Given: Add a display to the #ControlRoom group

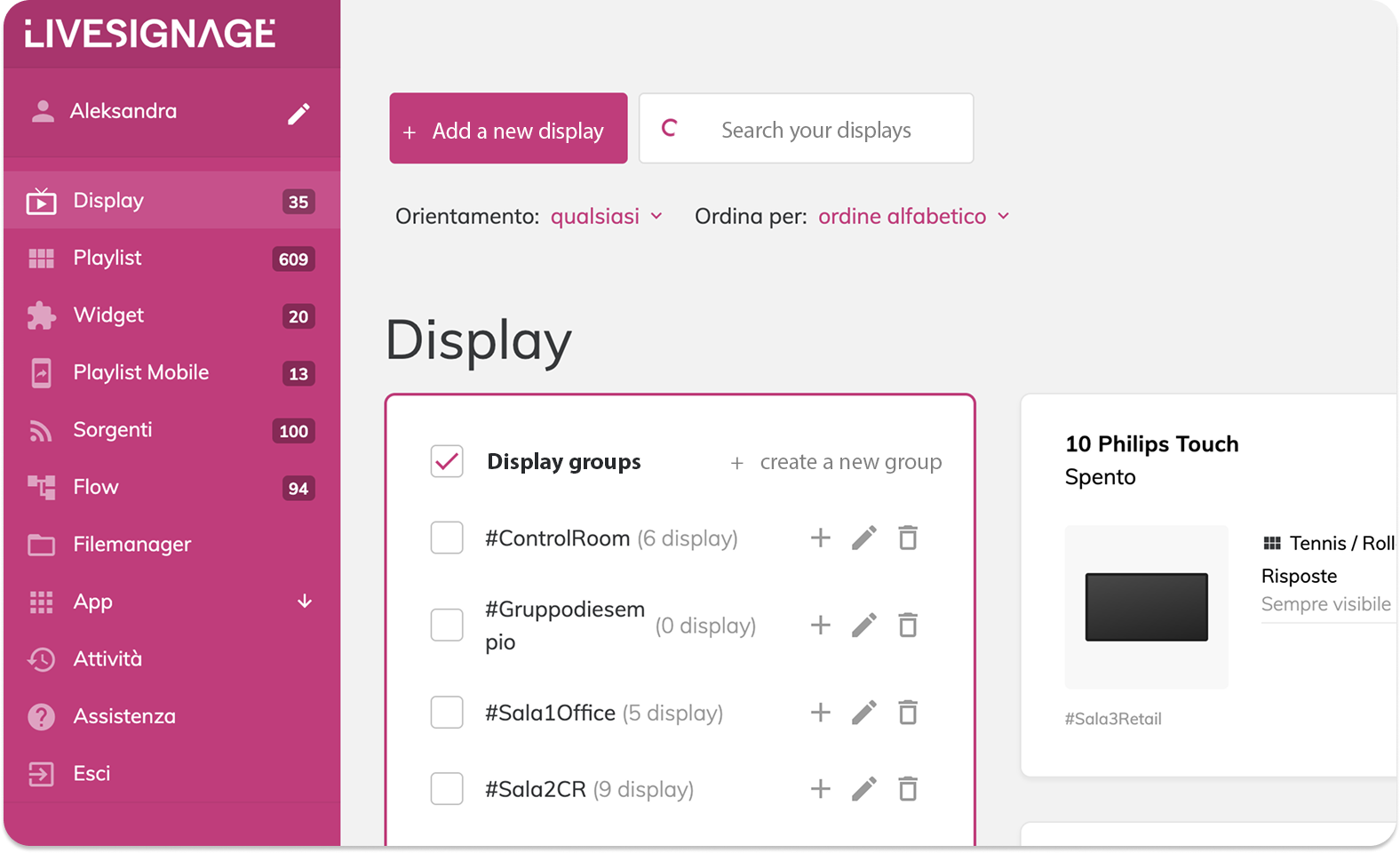Looking at the screenshot, I should pos(821,538).
